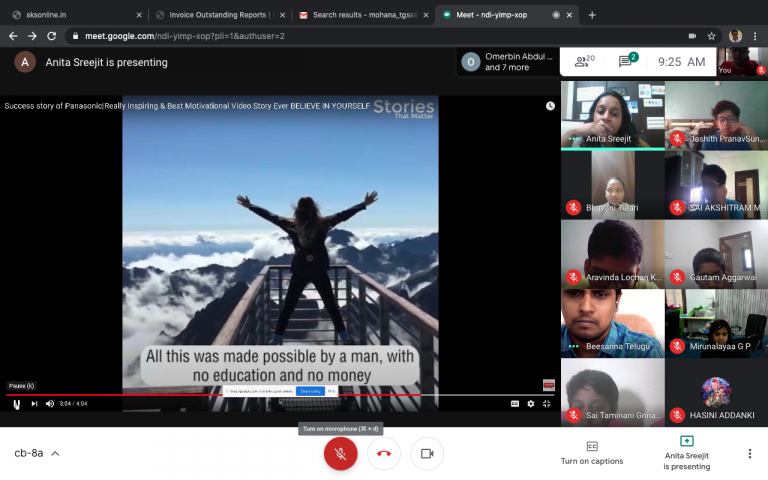Viewport: 768px width, 480px height.
Task: Leave the call with the hang-up button
Action: pyautogui.click(x=384, y=454)
